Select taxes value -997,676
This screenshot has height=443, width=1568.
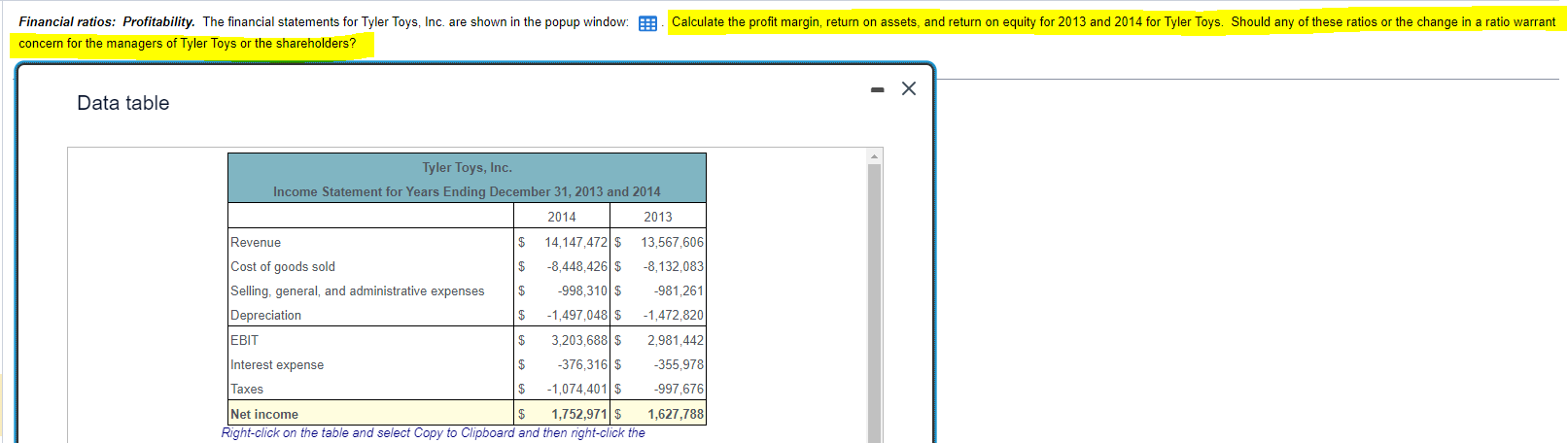point(679,389)
